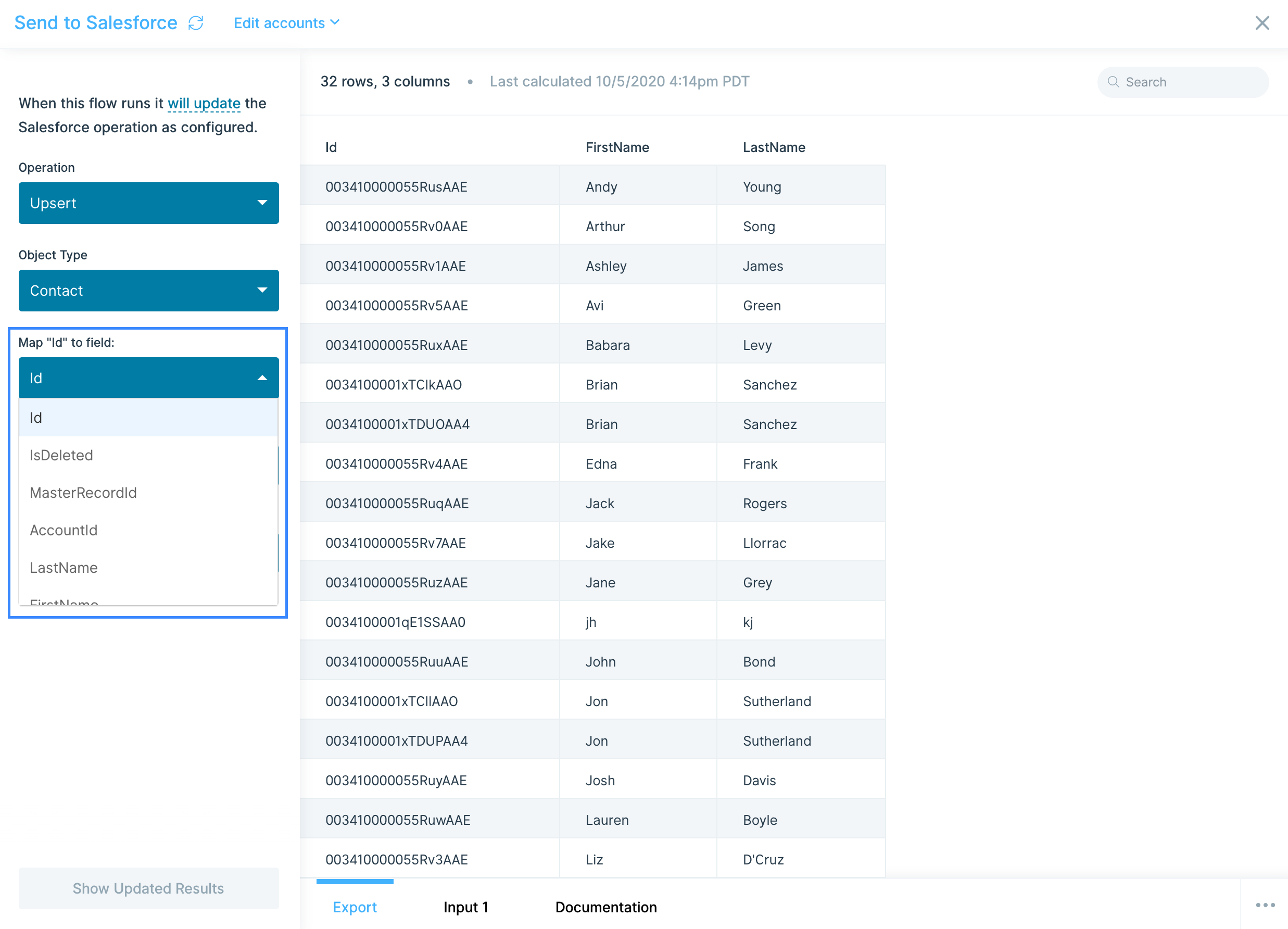Choose MasterRecordId in the dropdown list
Image resolution: width=1288 pixels, height=929 pixels.
point(83,493)
